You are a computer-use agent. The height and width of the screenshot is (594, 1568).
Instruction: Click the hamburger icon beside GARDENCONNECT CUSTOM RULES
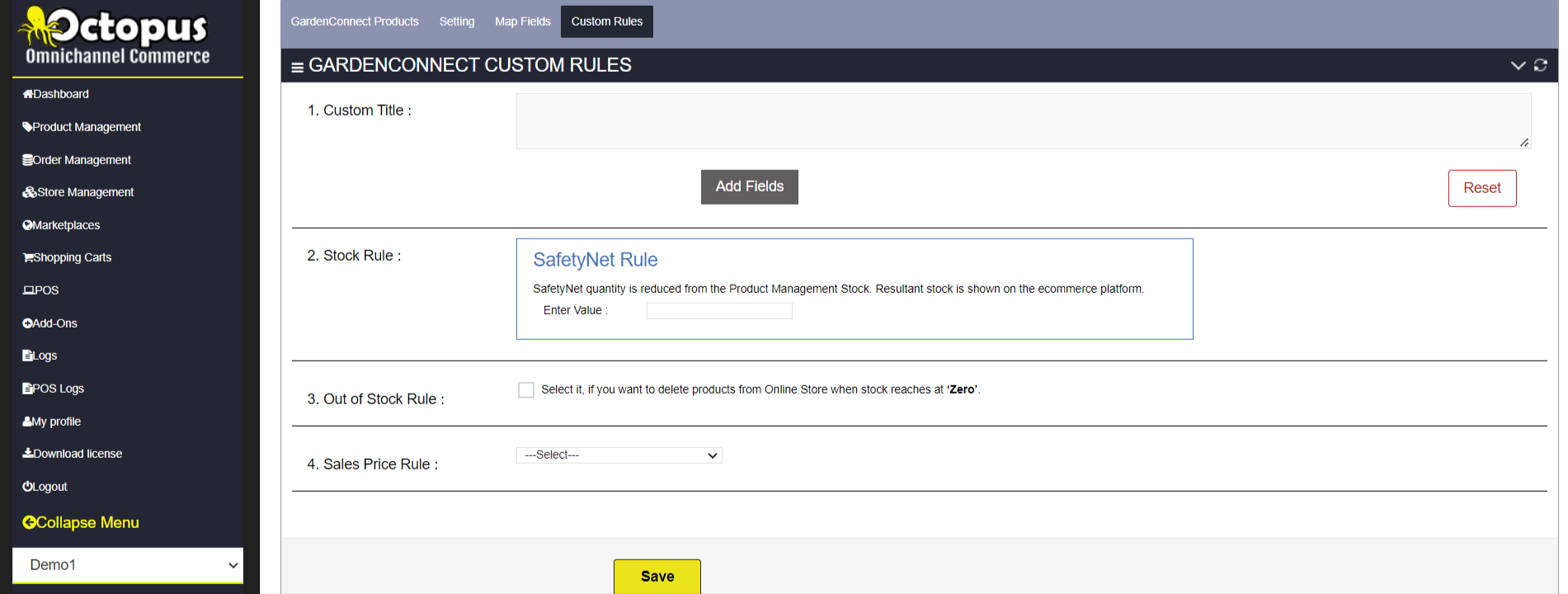pos(298,67)
